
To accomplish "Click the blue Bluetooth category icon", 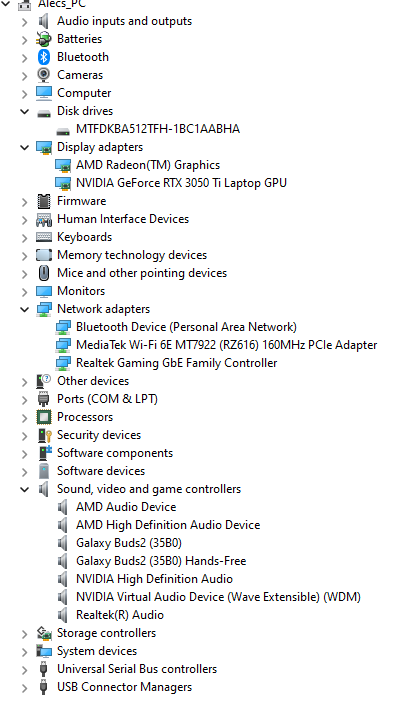I will click(43, 57).
